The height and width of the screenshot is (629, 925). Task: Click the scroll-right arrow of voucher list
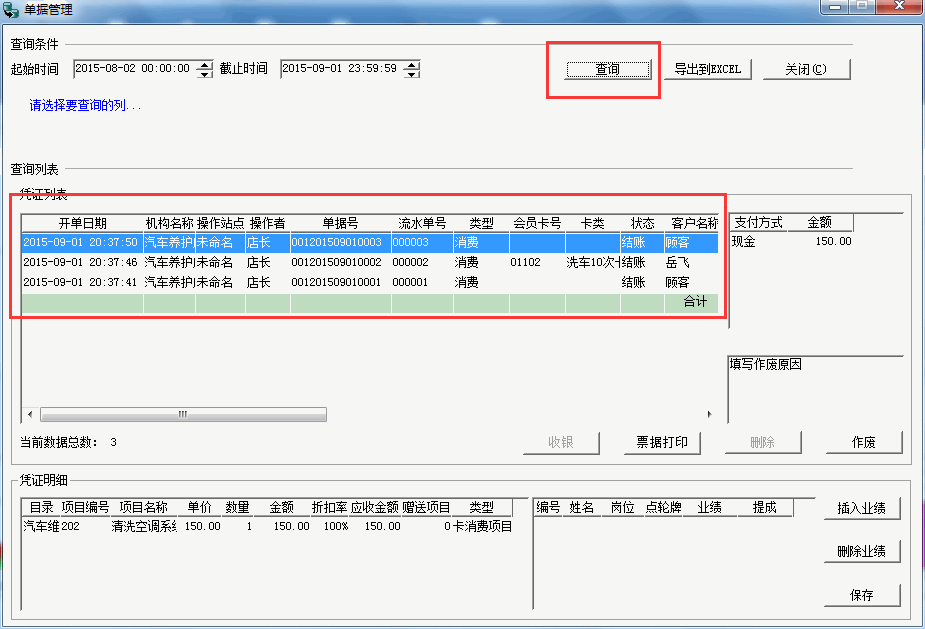(710, 414)
